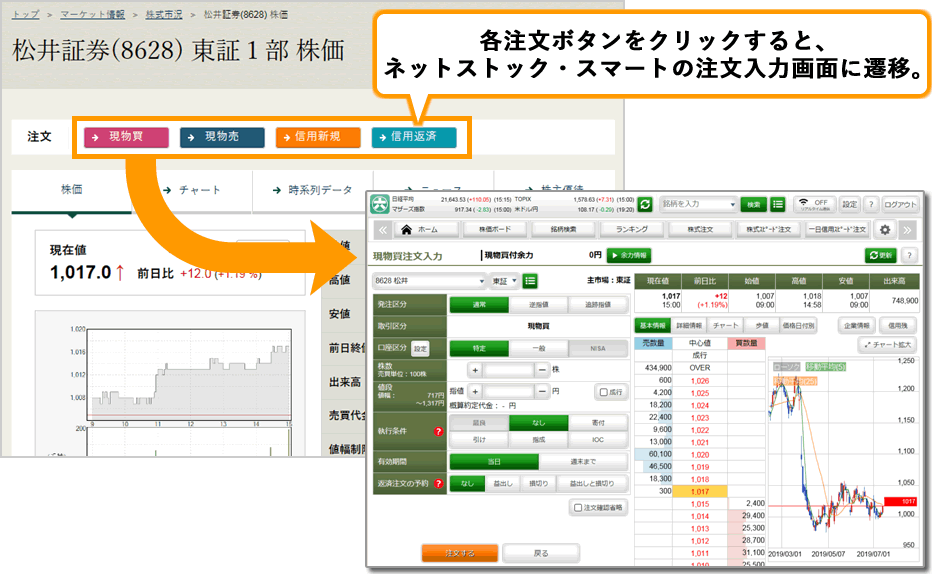Image resolution: width=932 pixels, height=574 pixels.
Task: Open the 銘柄を入力 search dropdown
Action: pyautogui.click(x=698, y=204)
